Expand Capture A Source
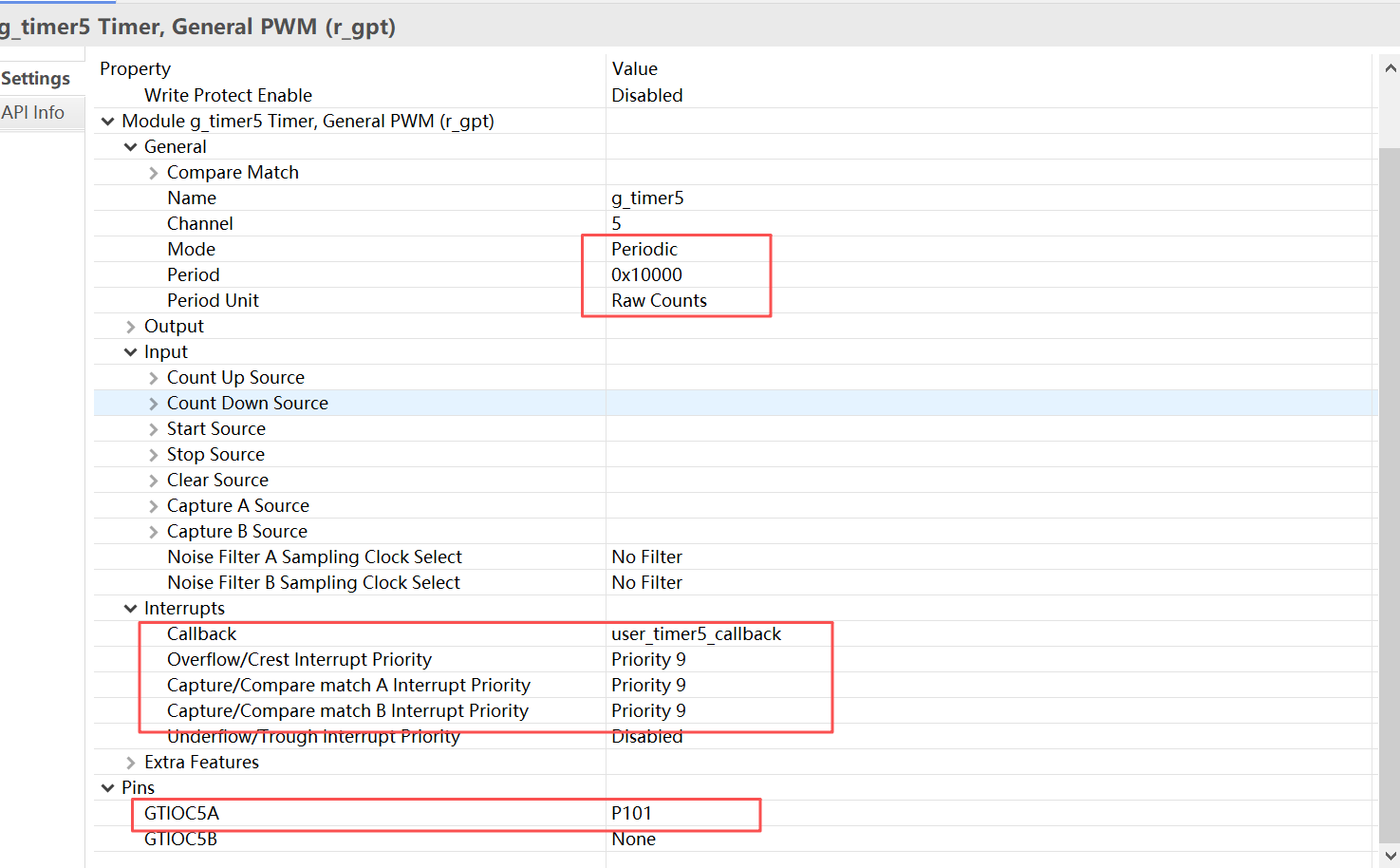The image size is (1400, 868). coord(153,506)
